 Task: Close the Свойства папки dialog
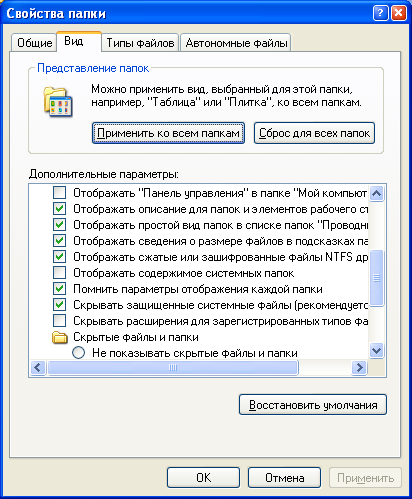click(399, 13)
